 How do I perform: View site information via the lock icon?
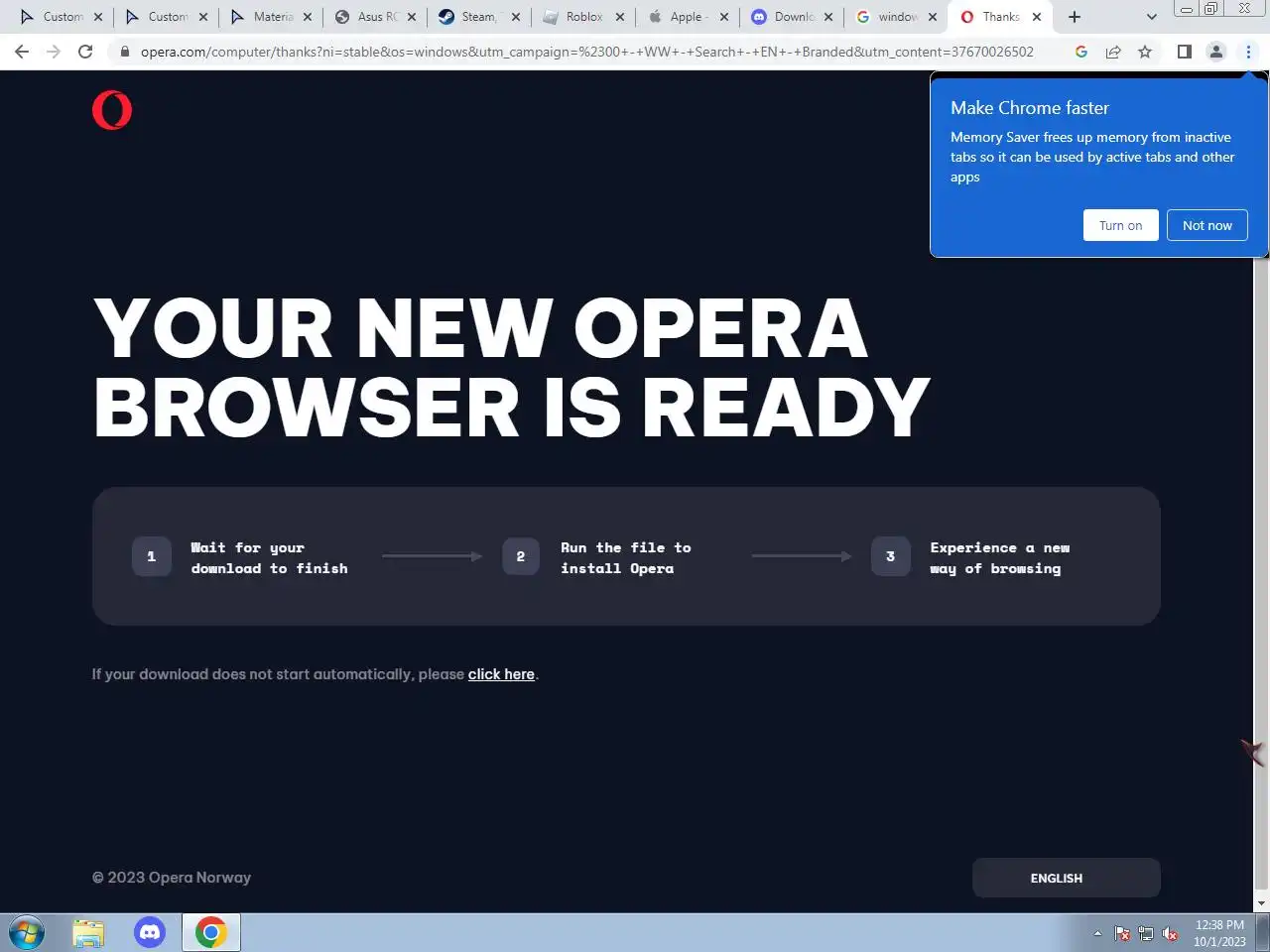click(x=124, y=52)
